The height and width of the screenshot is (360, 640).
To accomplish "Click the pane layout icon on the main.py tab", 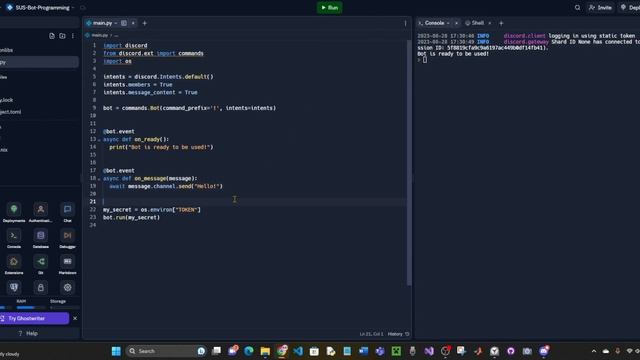I will tap(124, 23).
